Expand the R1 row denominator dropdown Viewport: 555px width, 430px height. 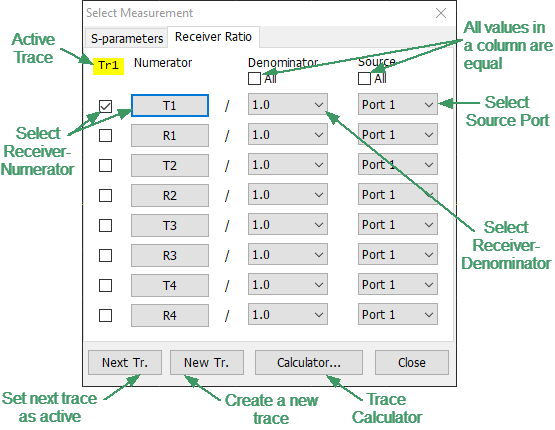tap(288, 134)
